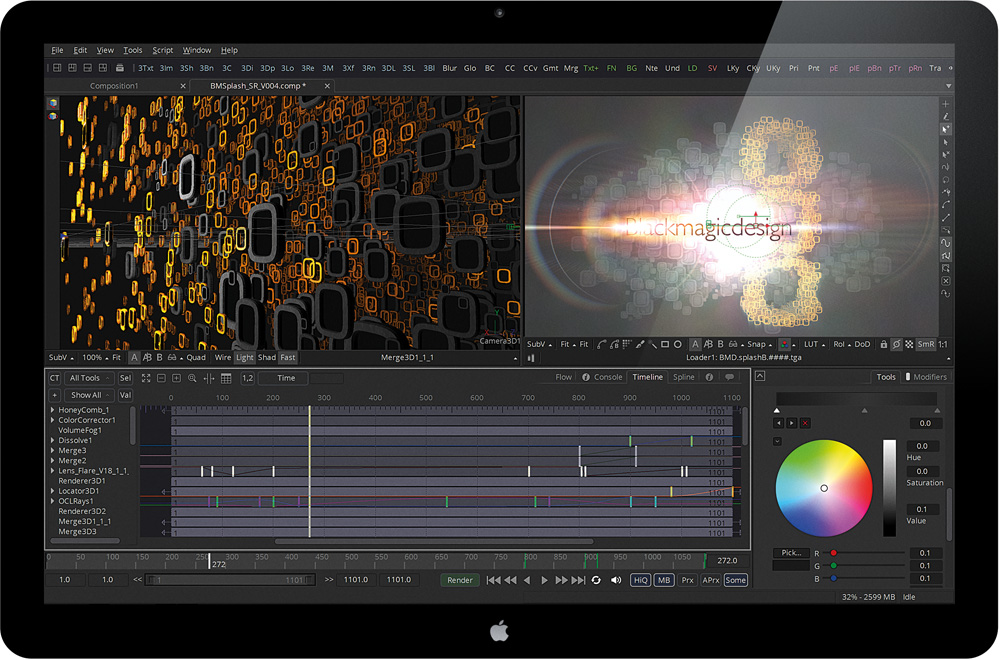The image size is (1000, 660).
Task: Switch to the Flow tab
Action: (564, 378)
